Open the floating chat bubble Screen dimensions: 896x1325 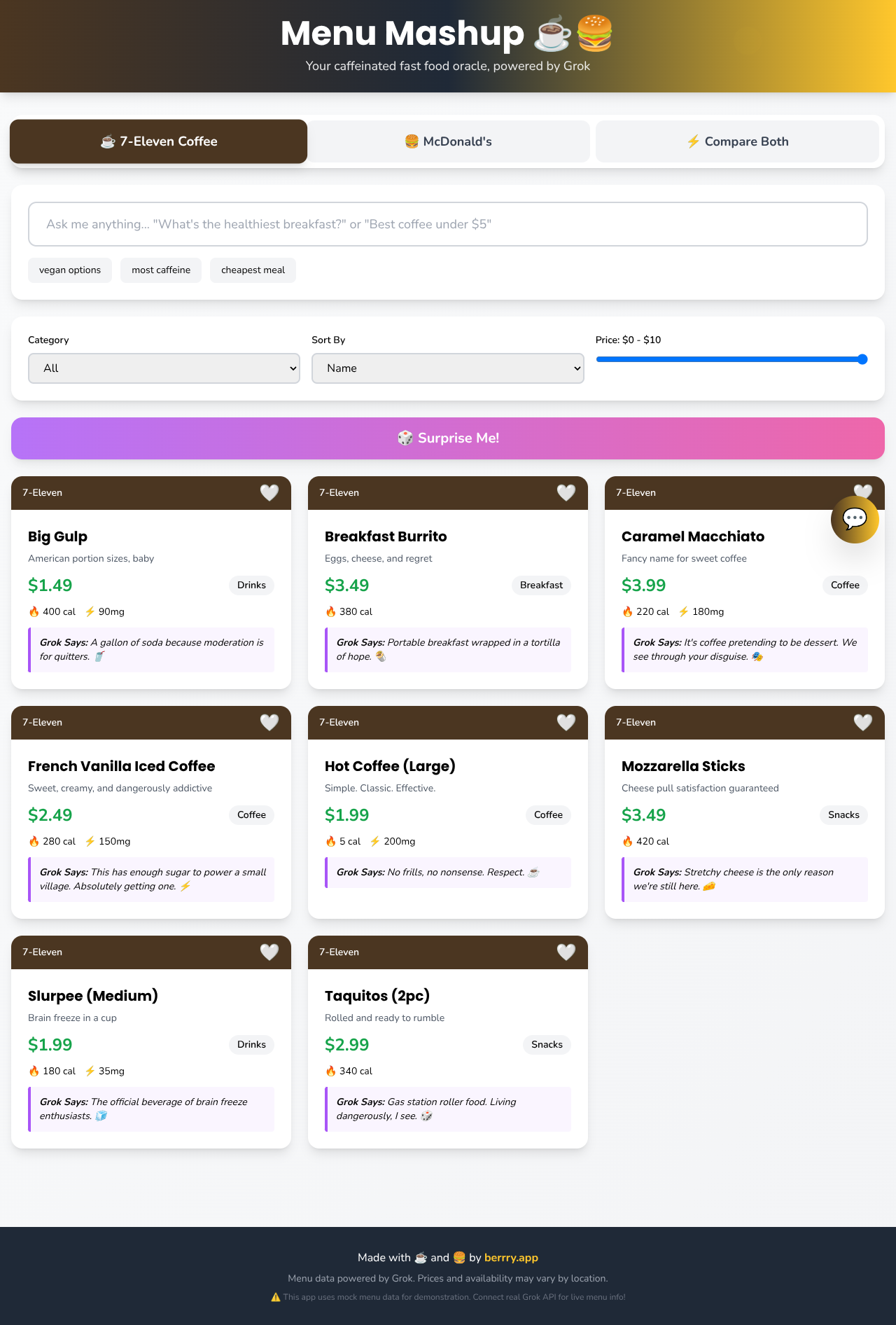coord(855,520)
